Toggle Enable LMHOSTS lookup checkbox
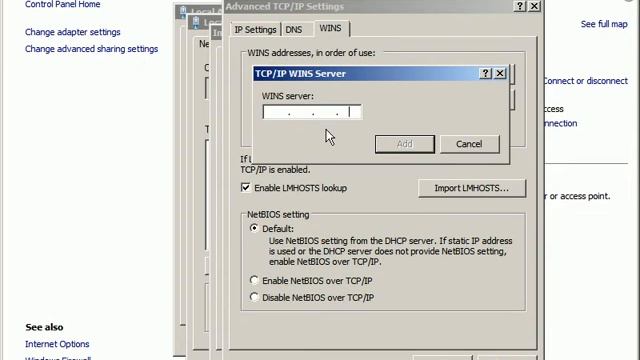The width and height of the screenshot is (640, 360). pyautogui.click(x=245, y=188)
